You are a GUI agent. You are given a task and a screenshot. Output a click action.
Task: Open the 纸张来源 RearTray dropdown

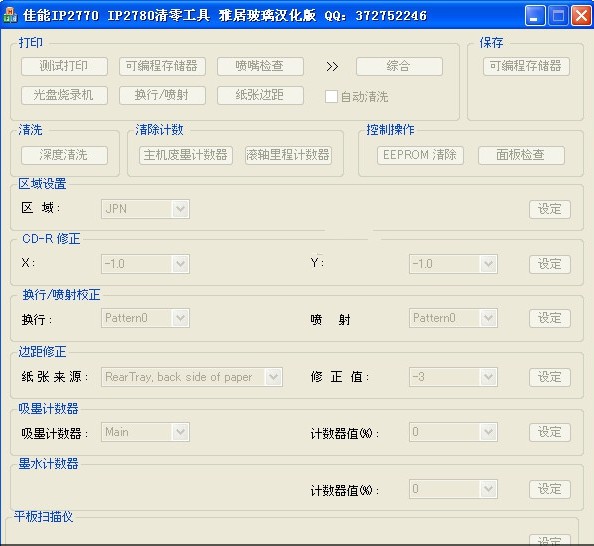192,377
